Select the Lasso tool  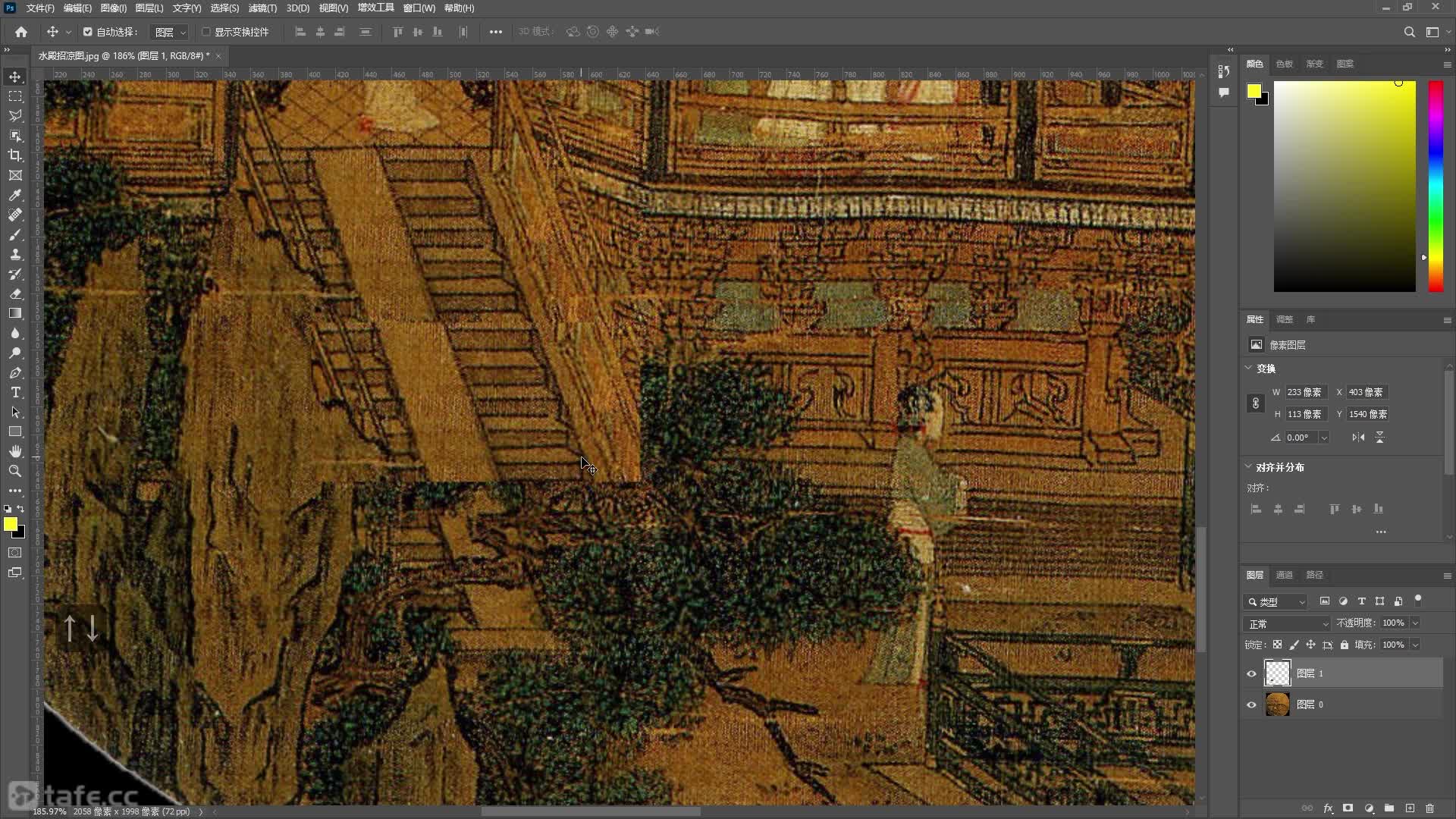[15, 116]
